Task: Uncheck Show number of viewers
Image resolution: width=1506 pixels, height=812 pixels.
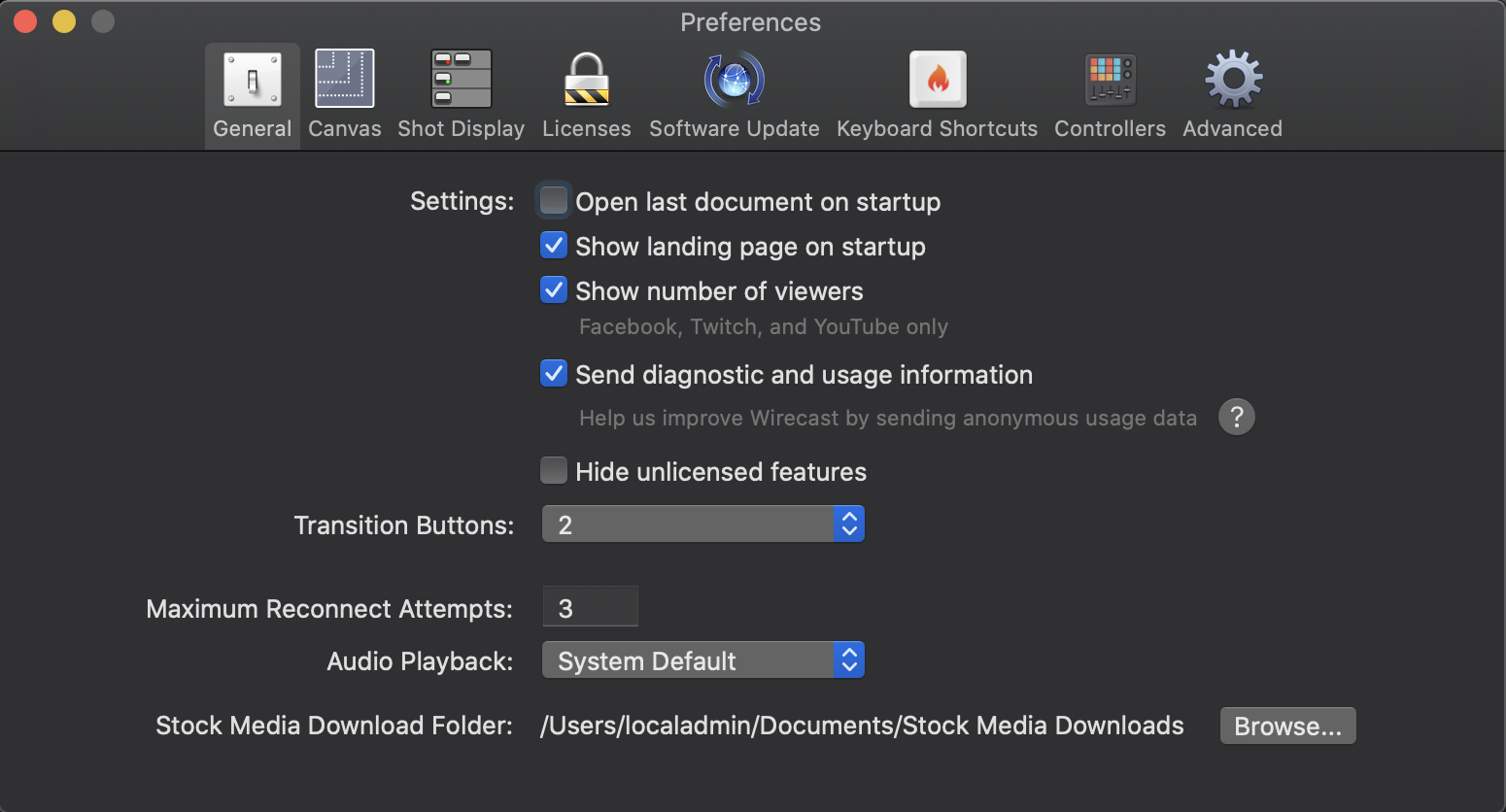Action: tap(554, 289)
